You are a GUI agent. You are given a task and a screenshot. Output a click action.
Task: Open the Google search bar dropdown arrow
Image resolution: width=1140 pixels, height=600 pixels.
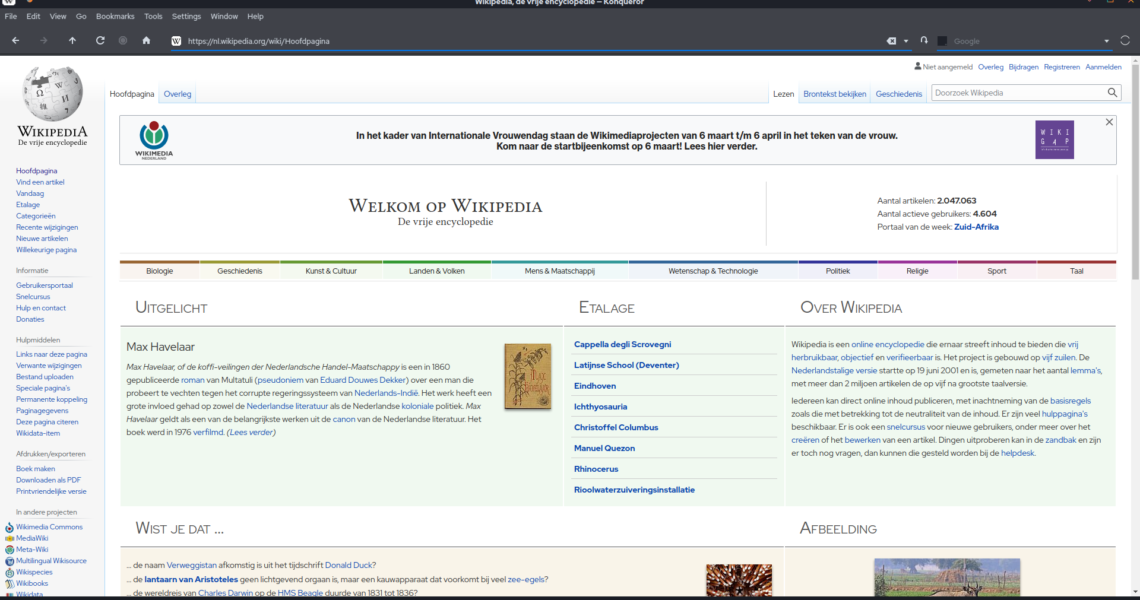(1107, 41)
